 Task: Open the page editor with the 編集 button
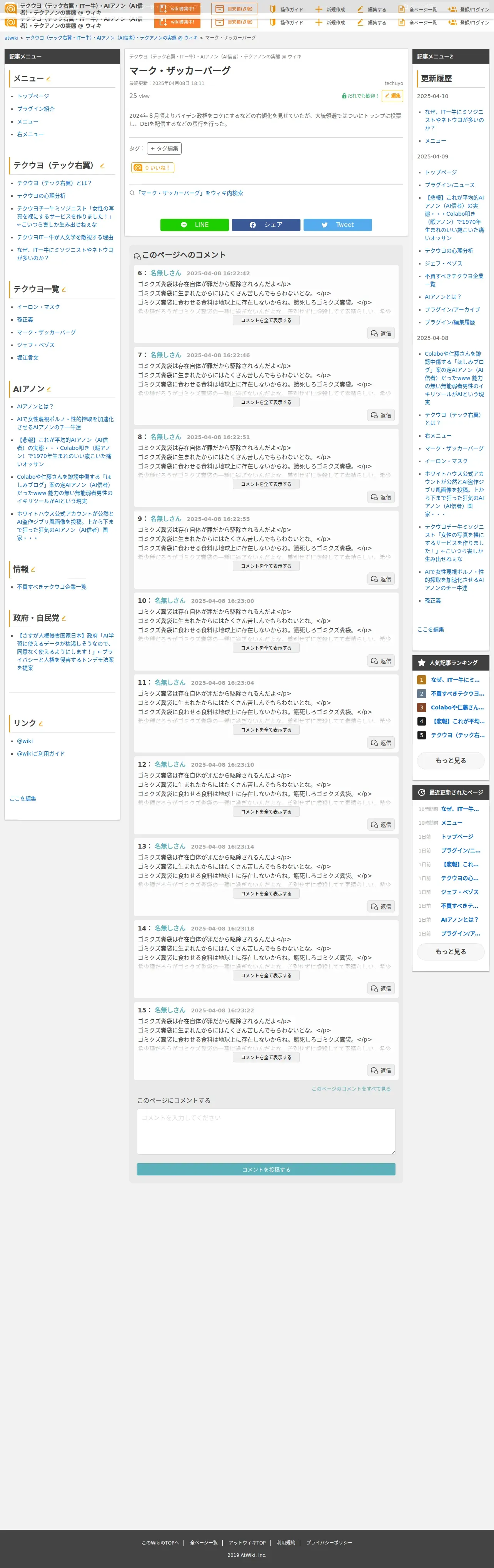pos(392,96)
